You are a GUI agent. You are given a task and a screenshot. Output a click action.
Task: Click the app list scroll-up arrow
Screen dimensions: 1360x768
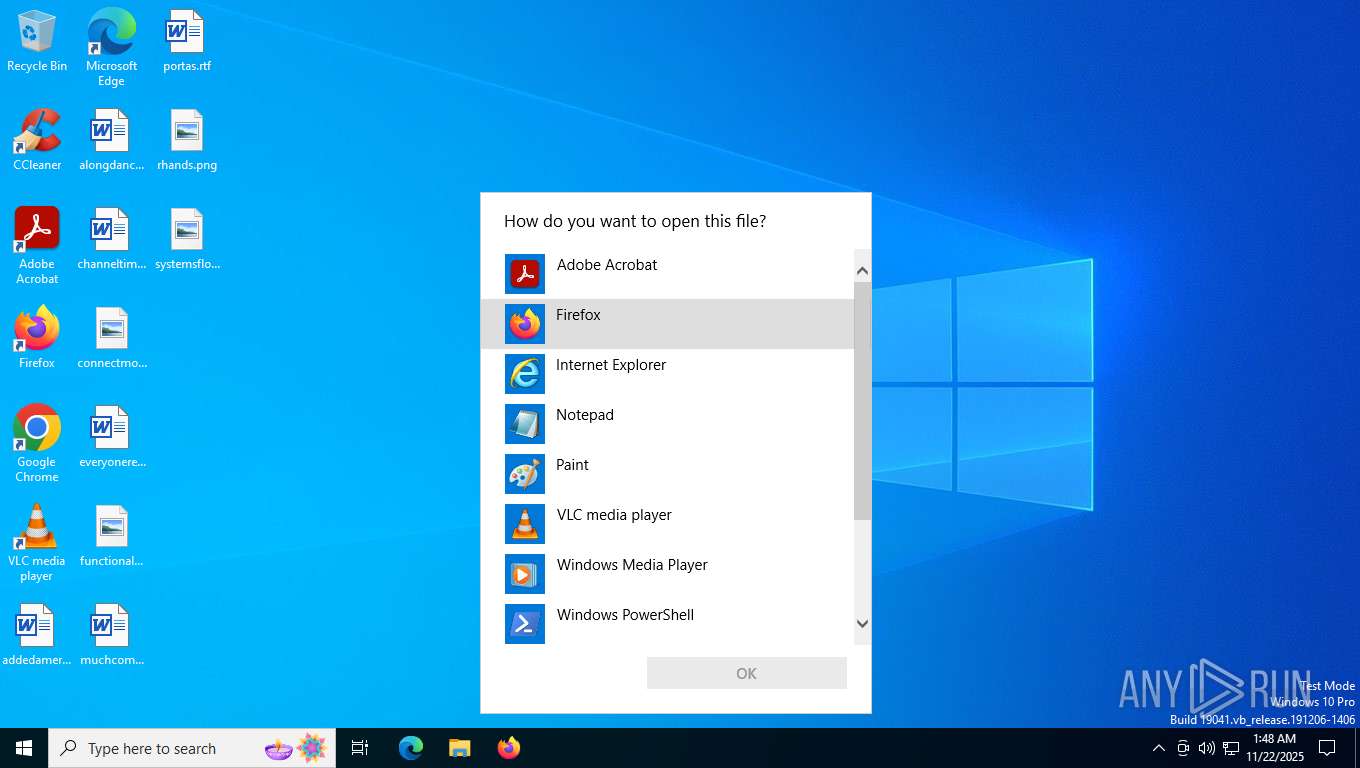[862, 270]
